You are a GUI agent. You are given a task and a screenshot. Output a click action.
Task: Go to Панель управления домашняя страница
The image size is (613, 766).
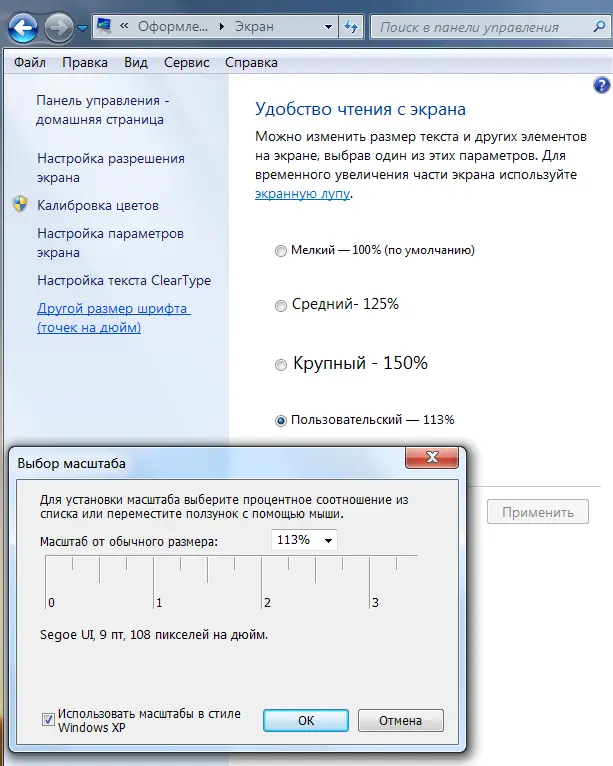(x=103, y=110)
